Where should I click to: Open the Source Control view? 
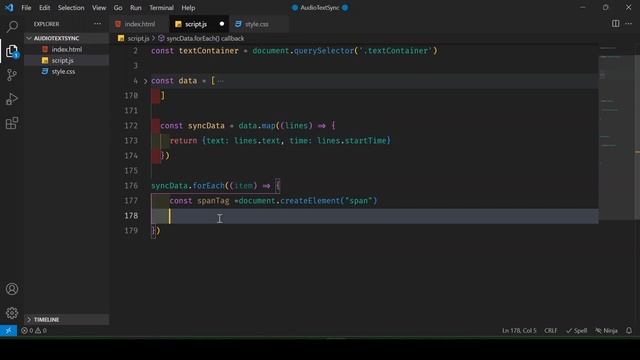pos(12,75)
